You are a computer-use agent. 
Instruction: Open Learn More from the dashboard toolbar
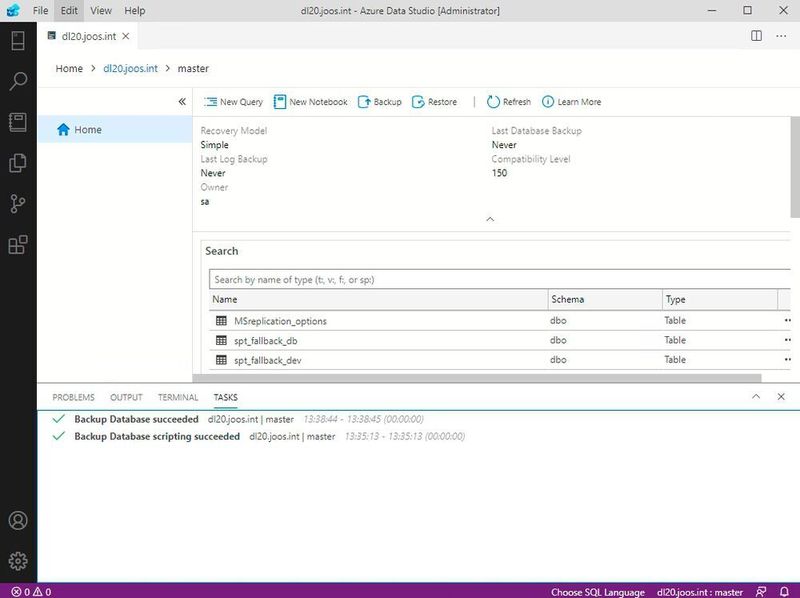pyautogui.click(x=575, y=101)
